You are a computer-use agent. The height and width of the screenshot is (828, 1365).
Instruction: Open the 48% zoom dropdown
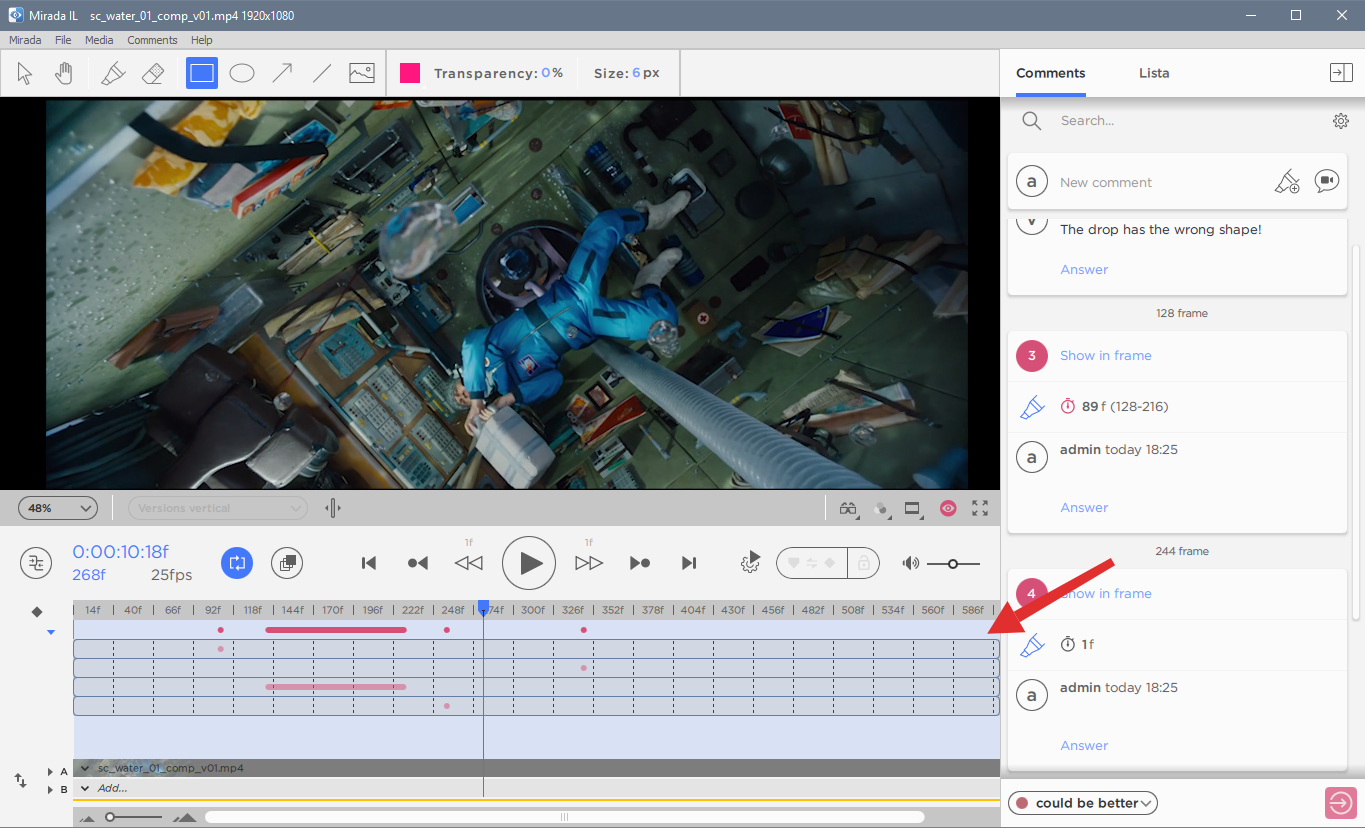(x=60, y=508)
